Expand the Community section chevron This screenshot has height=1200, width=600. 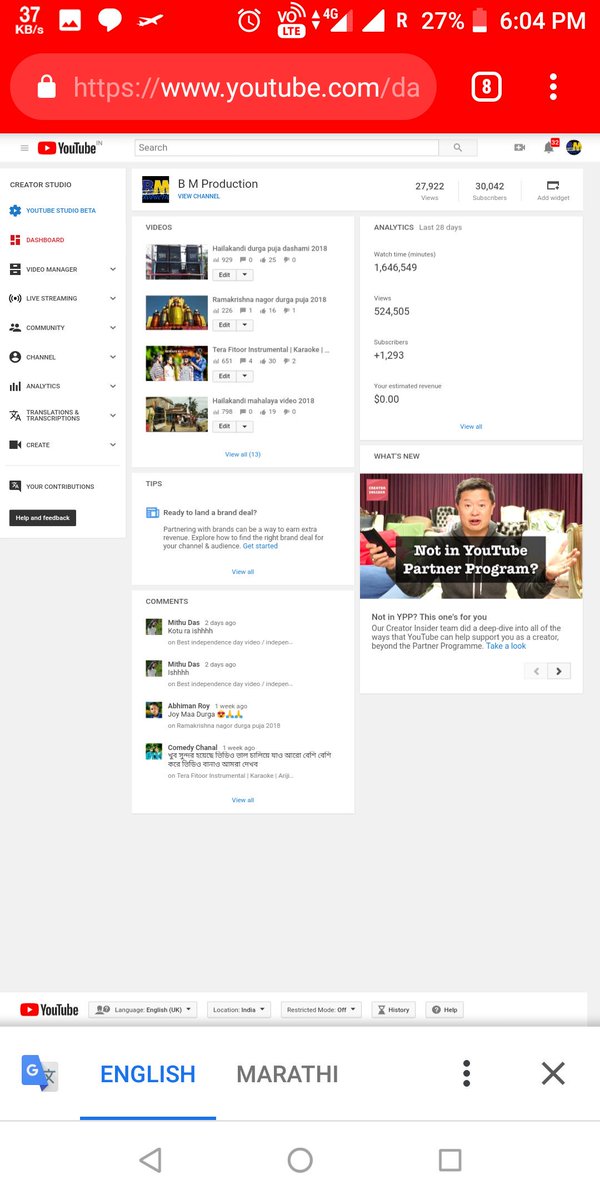tap(113, 327)
